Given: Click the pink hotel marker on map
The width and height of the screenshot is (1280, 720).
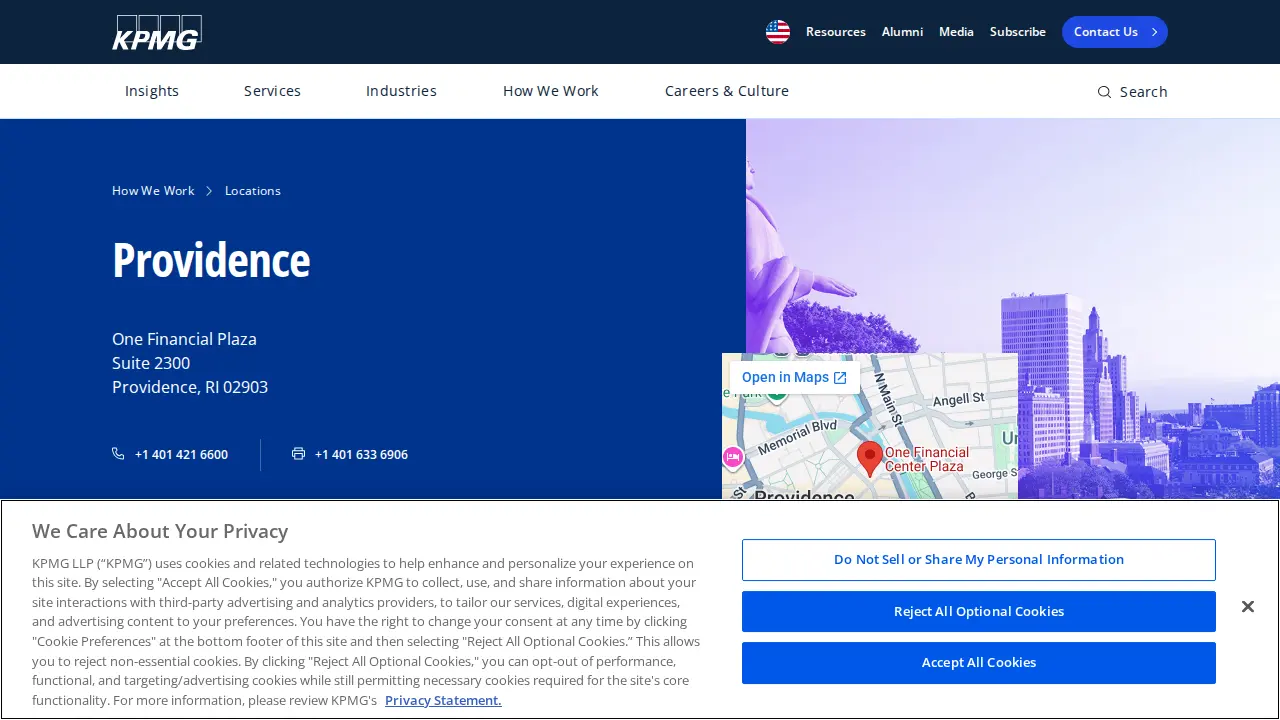Looking at the screenshot, I should pos(732,458).
